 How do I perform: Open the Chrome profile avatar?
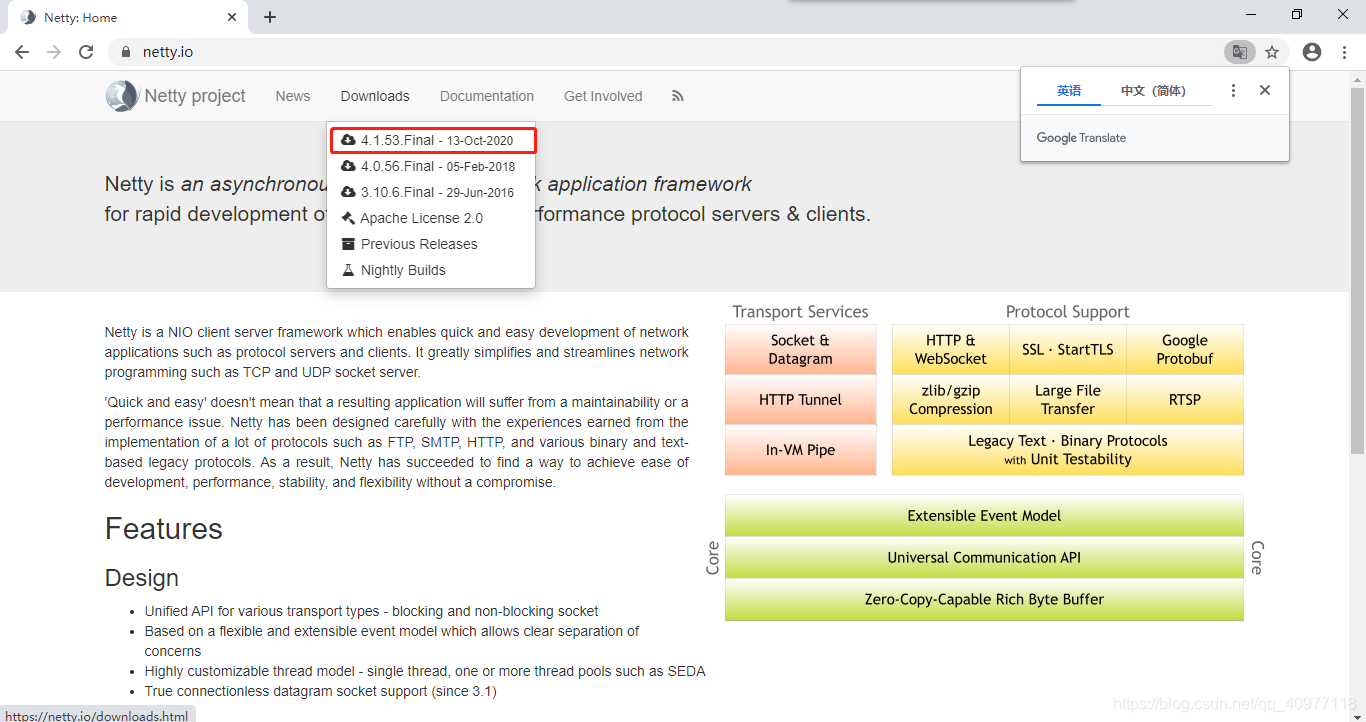click(x=1312, y=52)
